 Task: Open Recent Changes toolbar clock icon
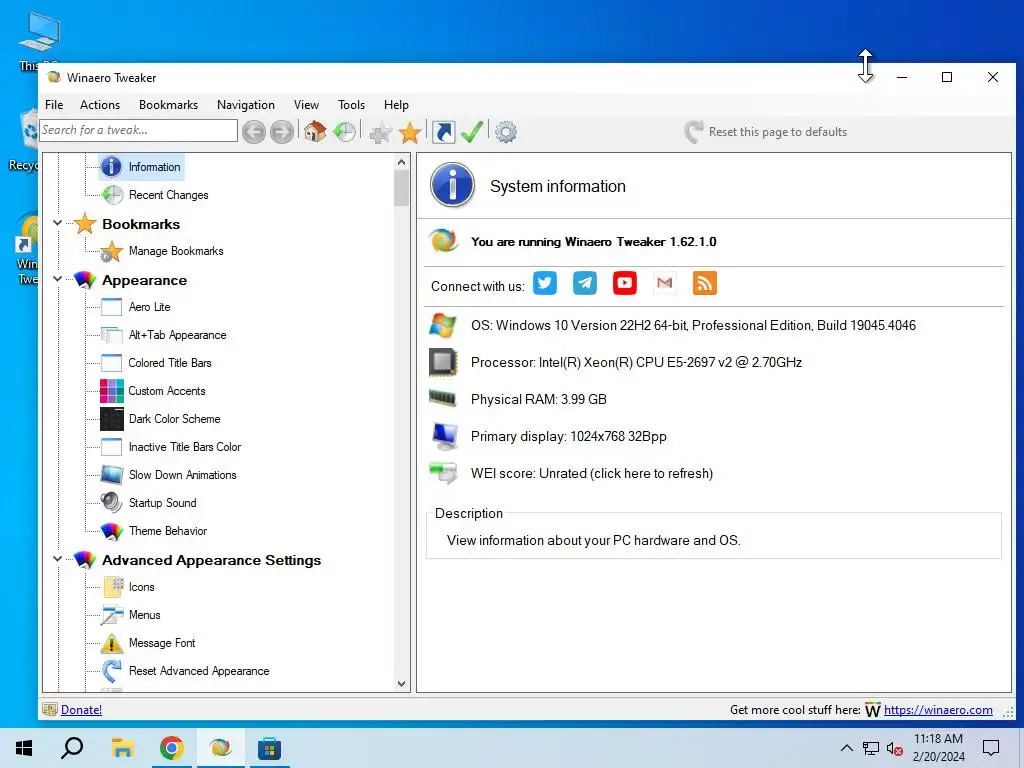pyautogui.click(x=344, y=132)
